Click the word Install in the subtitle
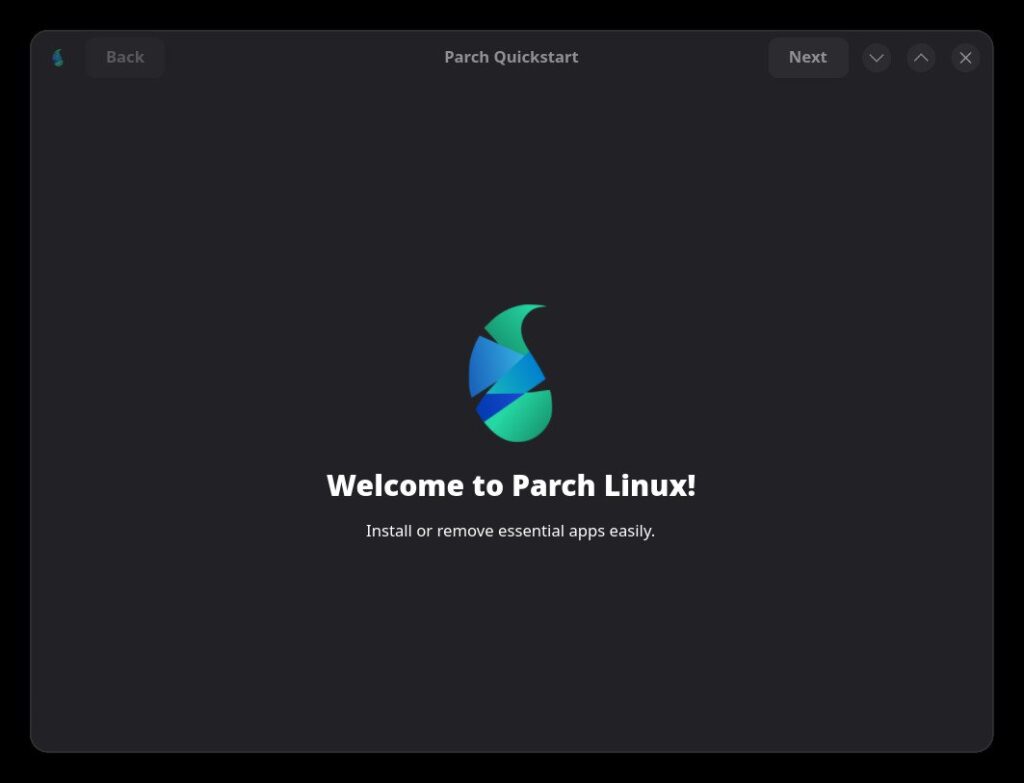 coord(389,531)
